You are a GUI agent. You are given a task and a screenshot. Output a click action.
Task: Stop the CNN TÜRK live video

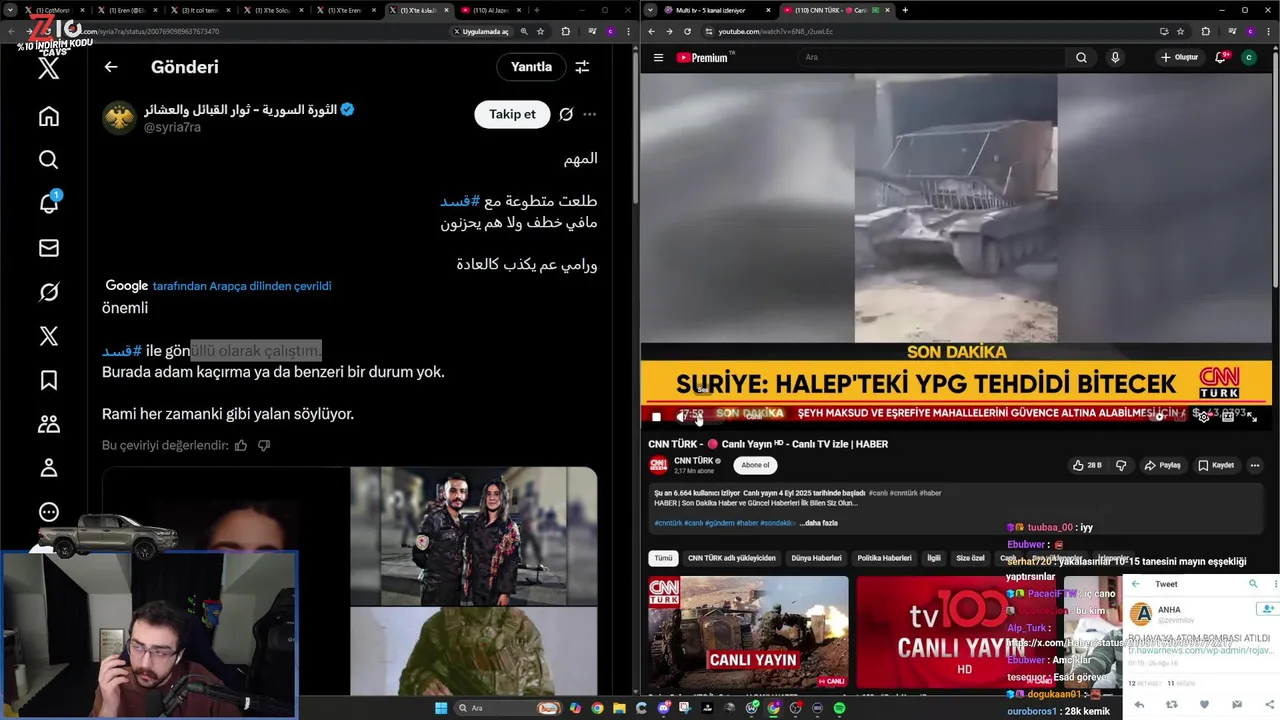656,416
